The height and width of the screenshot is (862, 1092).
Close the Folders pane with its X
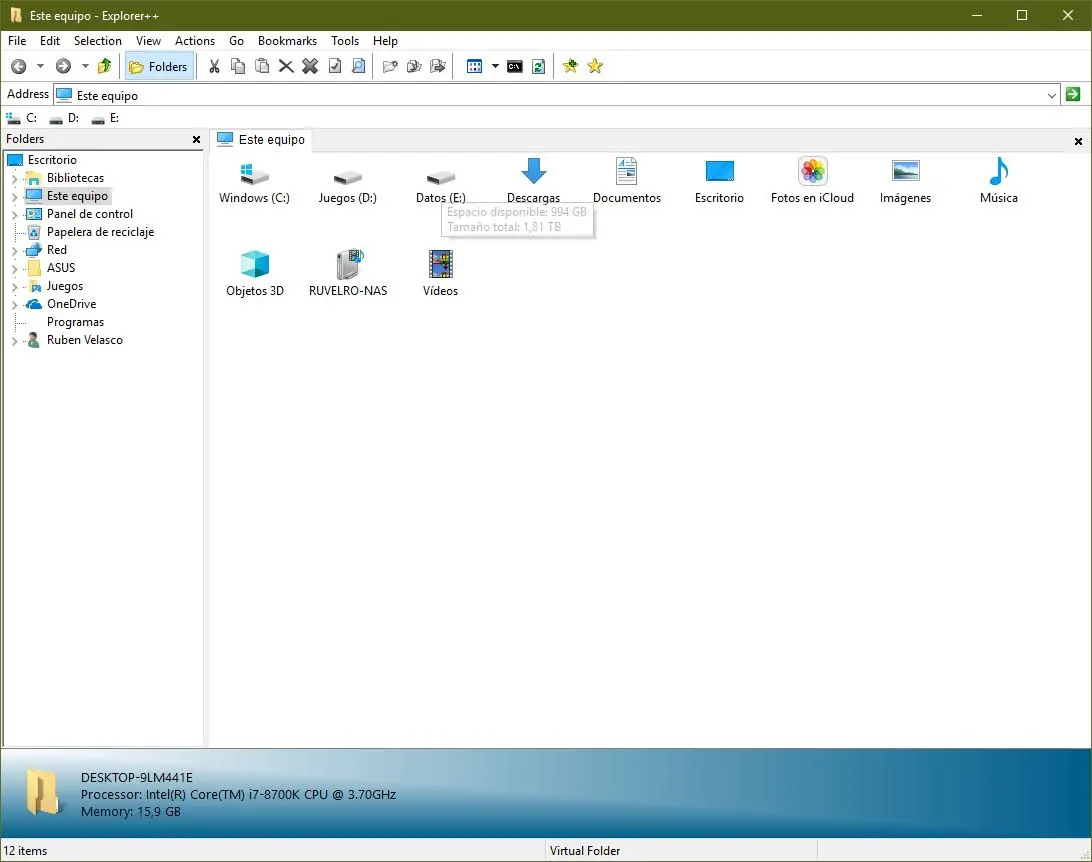[196, 140]
